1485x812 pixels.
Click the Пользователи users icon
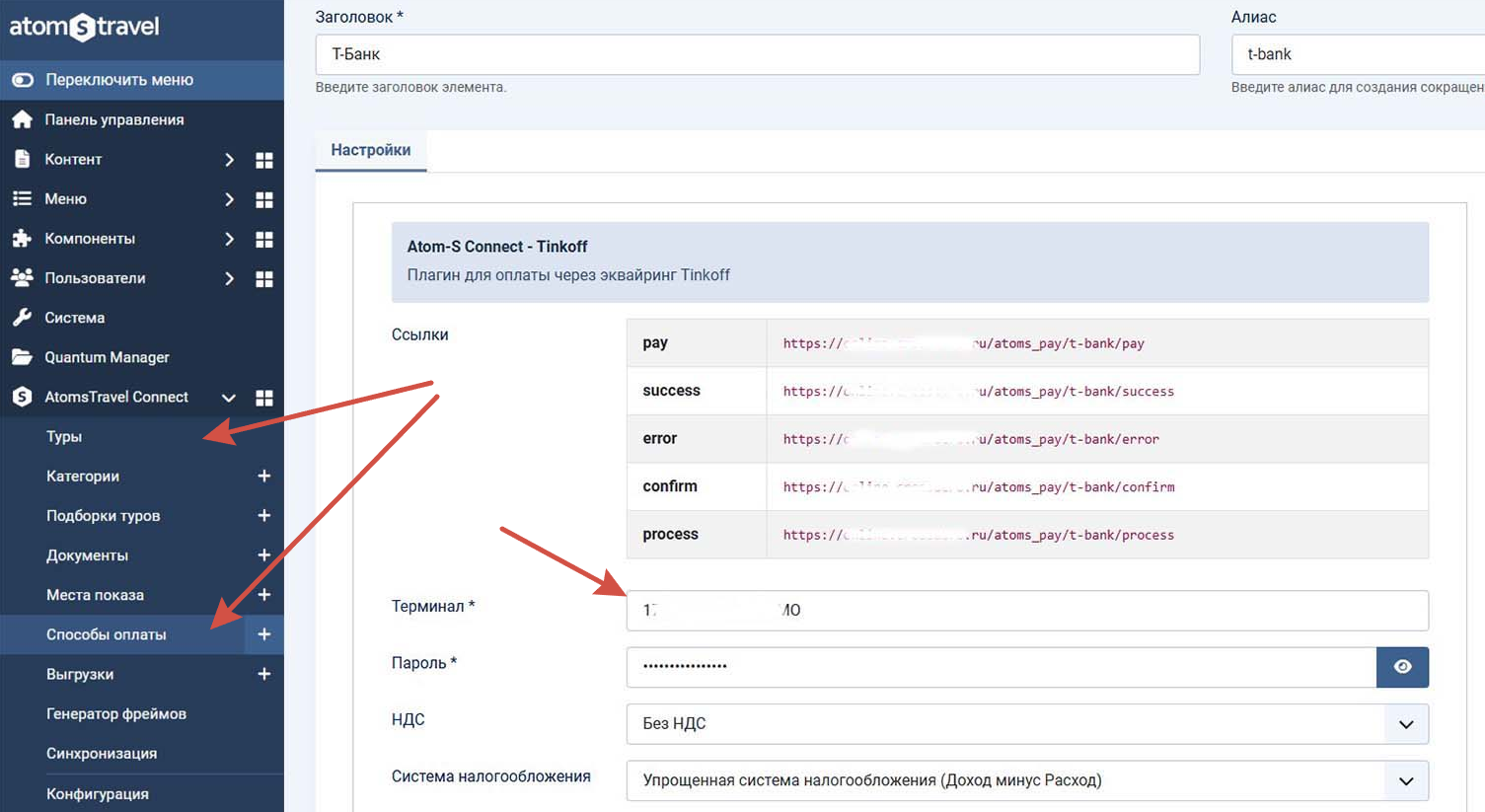pos(22,277)
